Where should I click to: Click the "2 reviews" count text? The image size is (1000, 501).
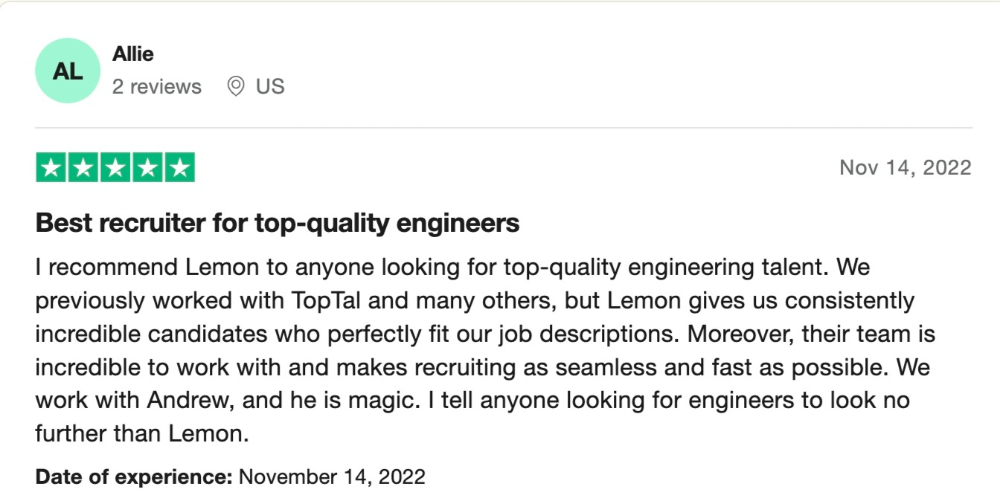[157, 87]
